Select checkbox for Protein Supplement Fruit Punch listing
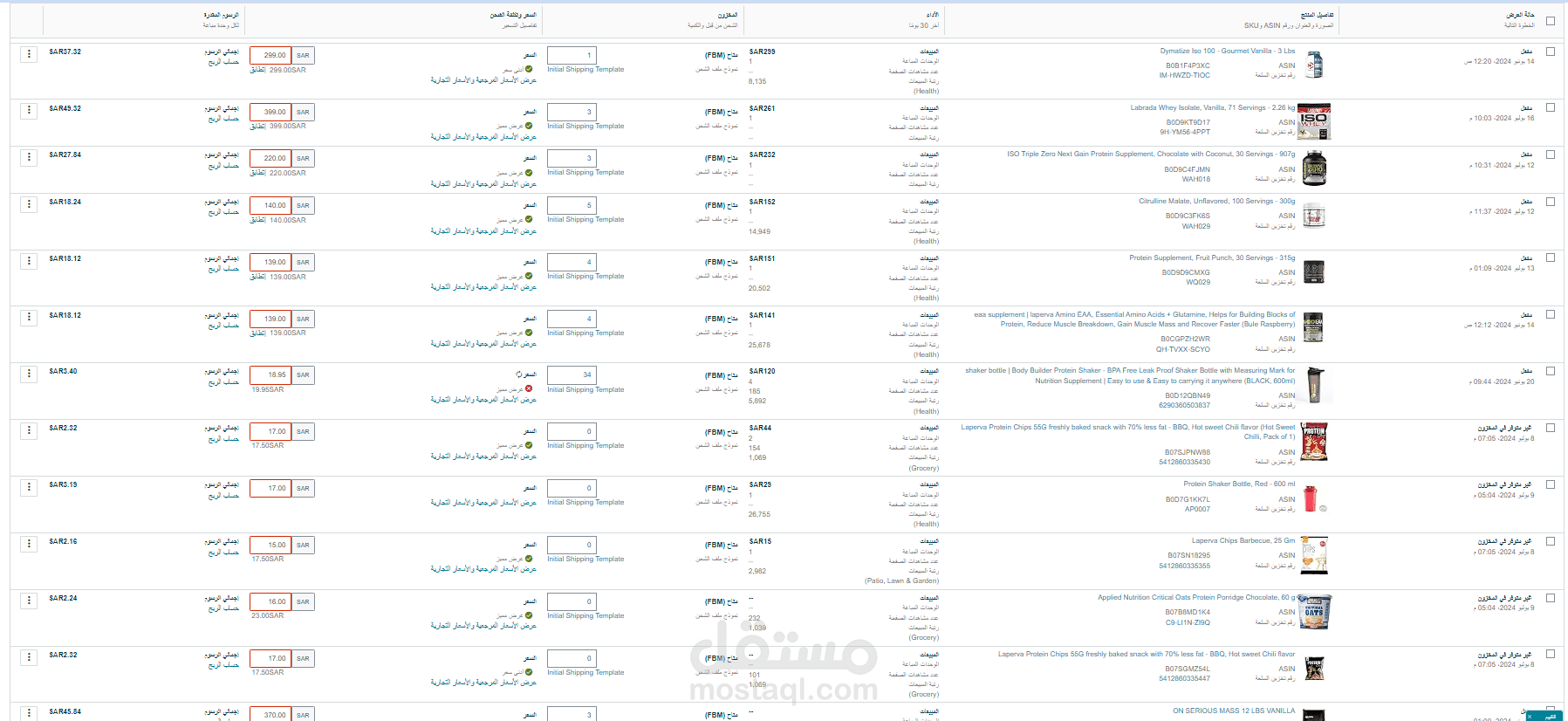This screenshot has height=721, width=1568. pos(1551,258)
